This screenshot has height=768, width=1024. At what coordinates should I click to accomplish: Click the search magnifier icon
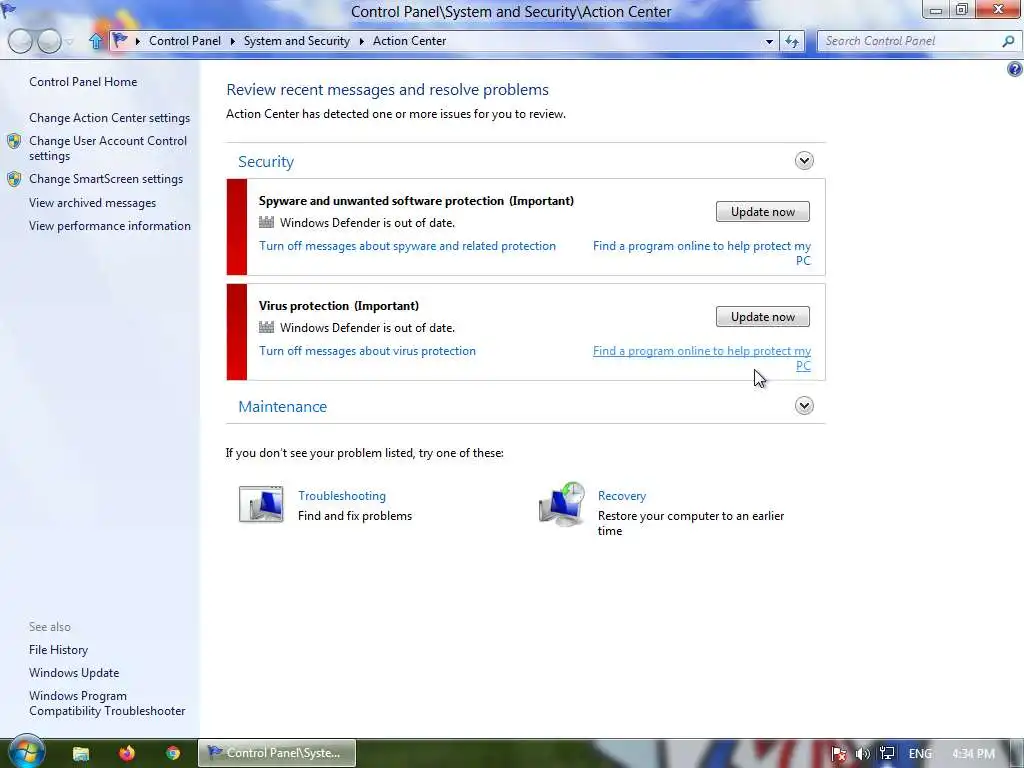pos(1008,41)
